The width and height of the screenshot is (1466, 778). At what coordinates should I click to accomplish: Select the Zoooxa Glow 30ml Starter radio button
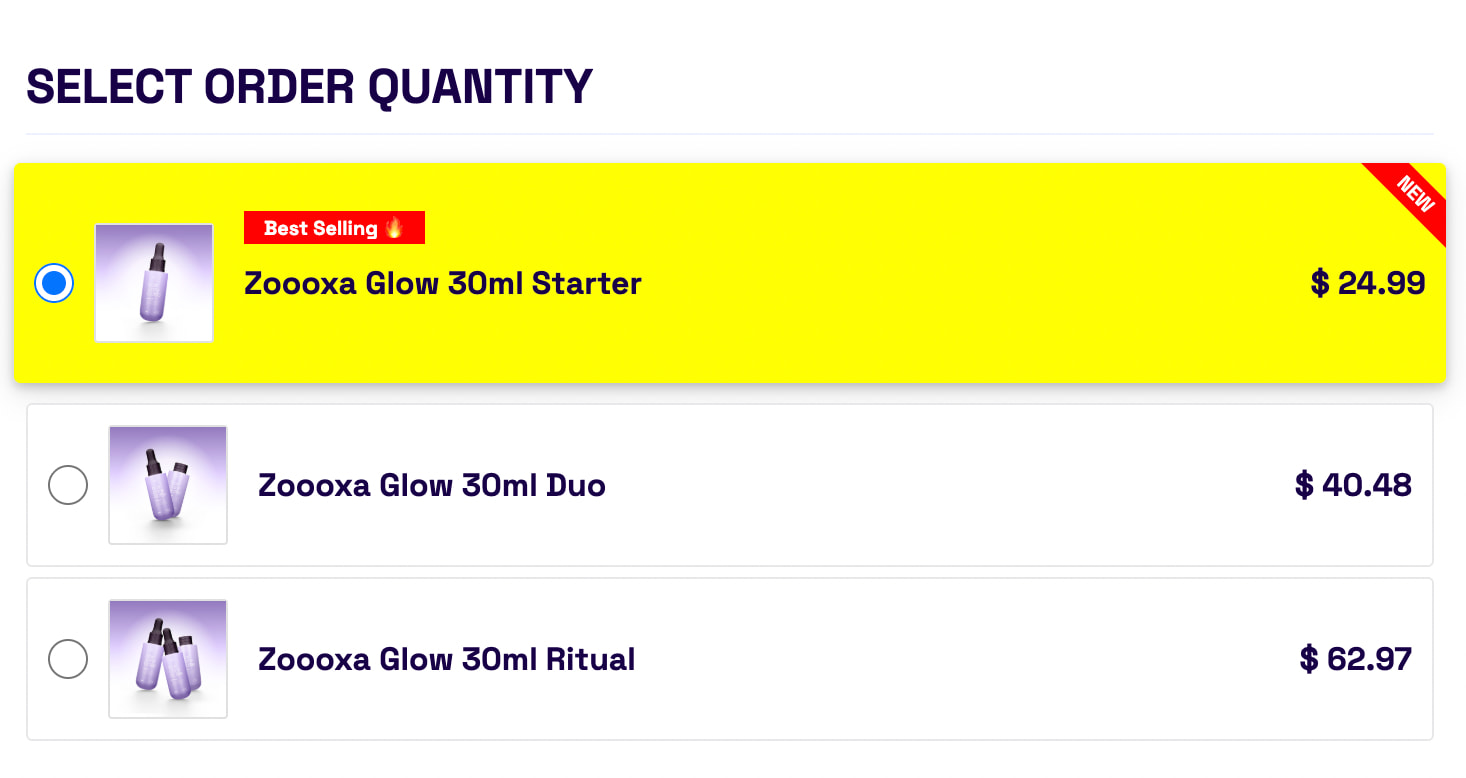click(54, 283)
